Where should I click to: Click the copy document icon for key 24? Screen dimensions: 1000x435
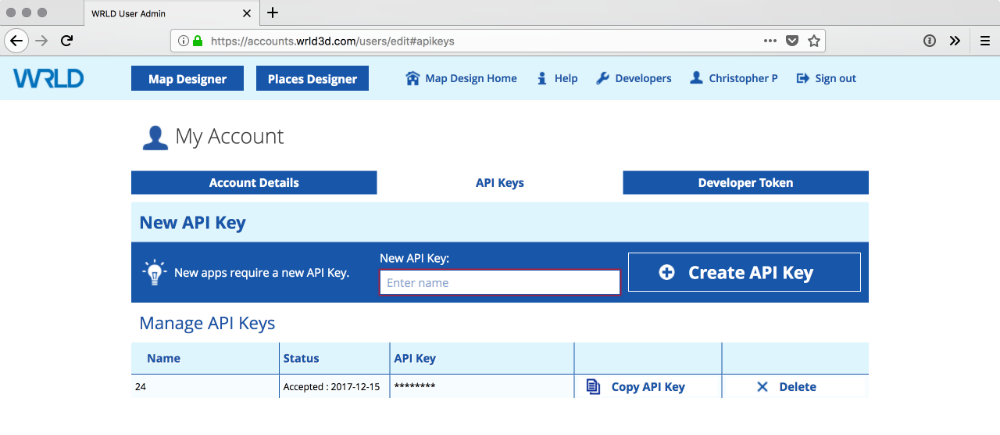(x=593, y=387)
